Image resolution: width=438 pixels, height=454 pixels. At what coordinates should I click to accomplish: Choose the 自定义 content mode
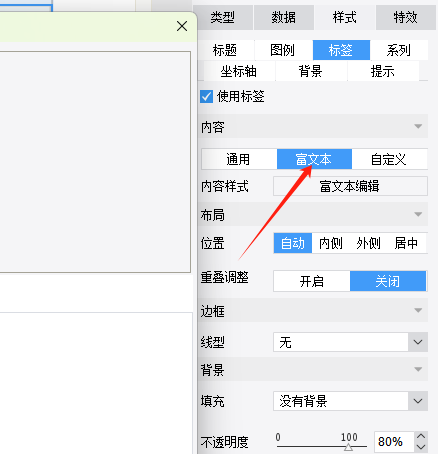389,159
